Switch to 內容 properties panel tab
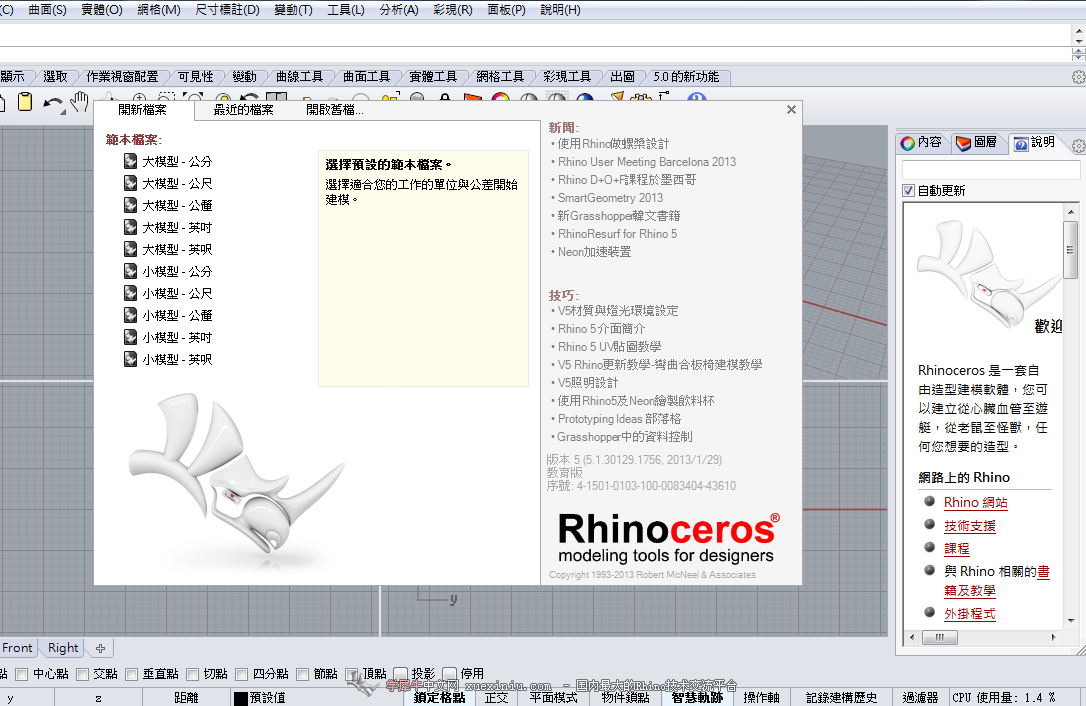This screenshot has height=706, width=1086. (921, 143)
